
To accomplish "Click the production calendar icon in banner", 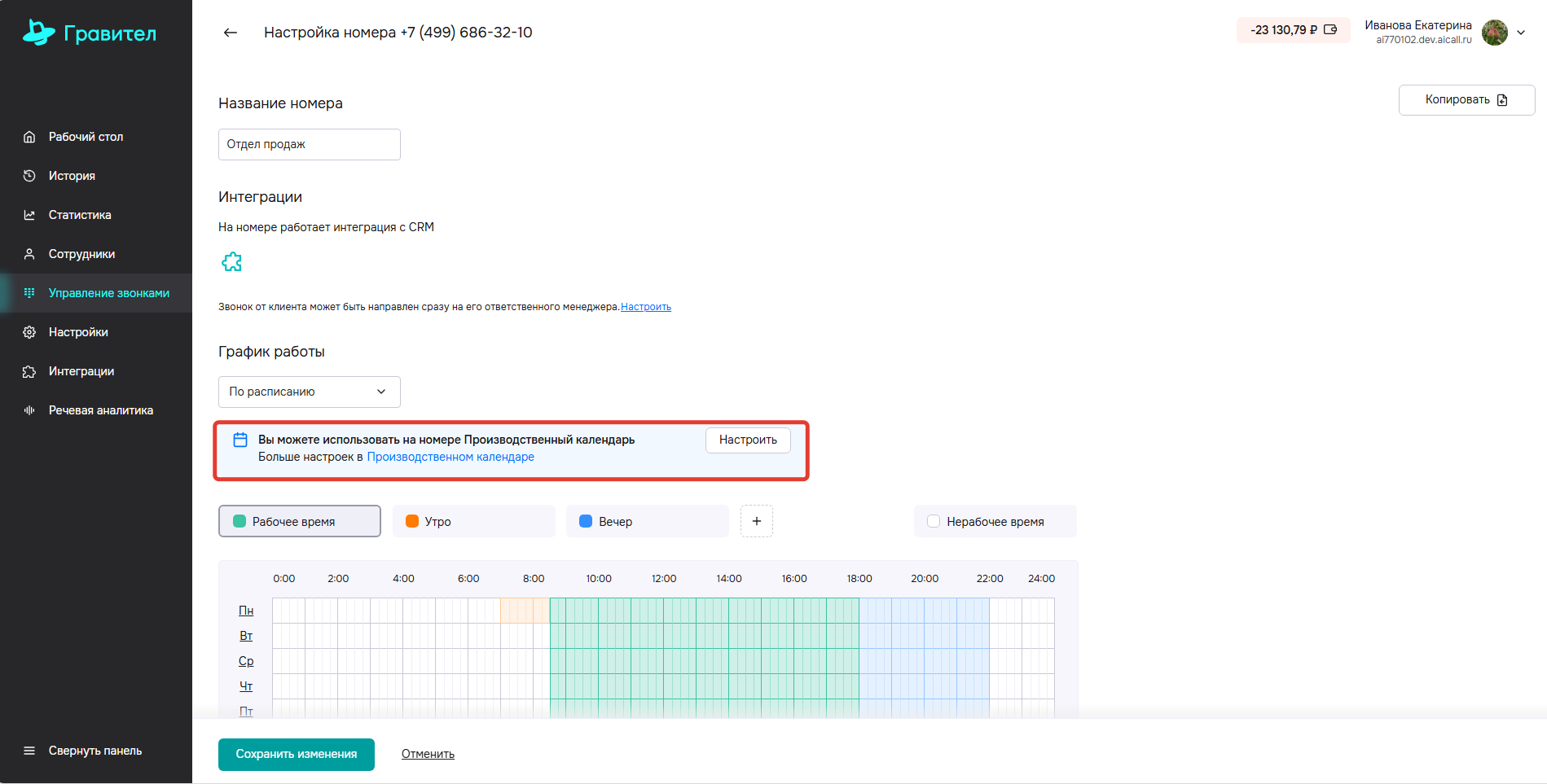I will pos(240,440).
